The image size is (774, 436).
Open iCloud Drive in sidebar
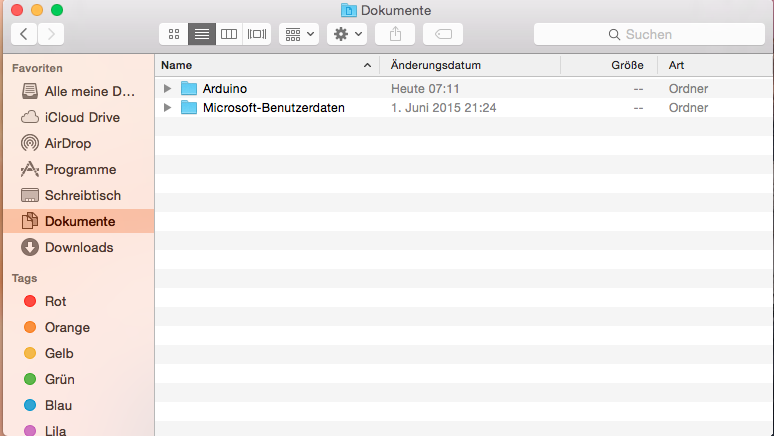tap(78, 118)
